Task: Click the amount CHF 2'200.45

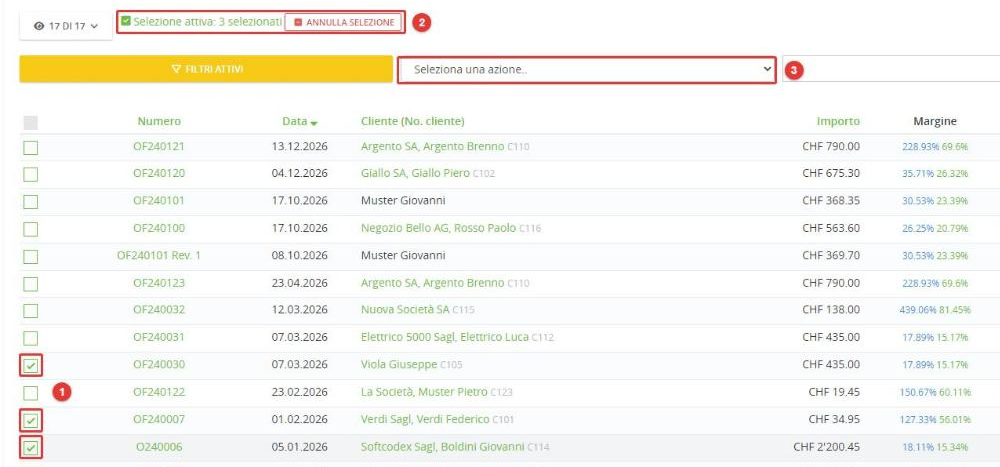Action: tap(827, 447)
